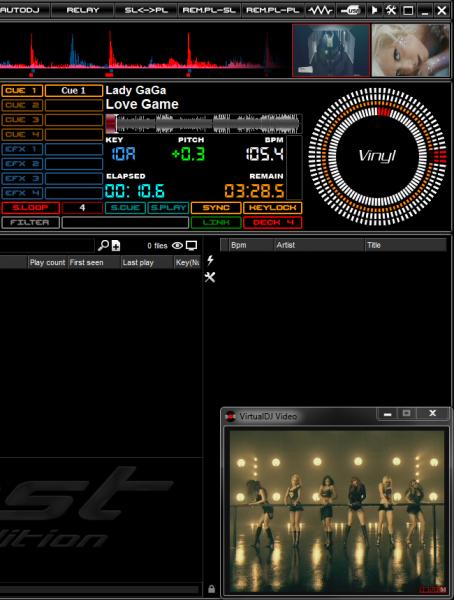Sort by Play count column header
Viewport: 454px width, 600px height.
coord(47,262)
